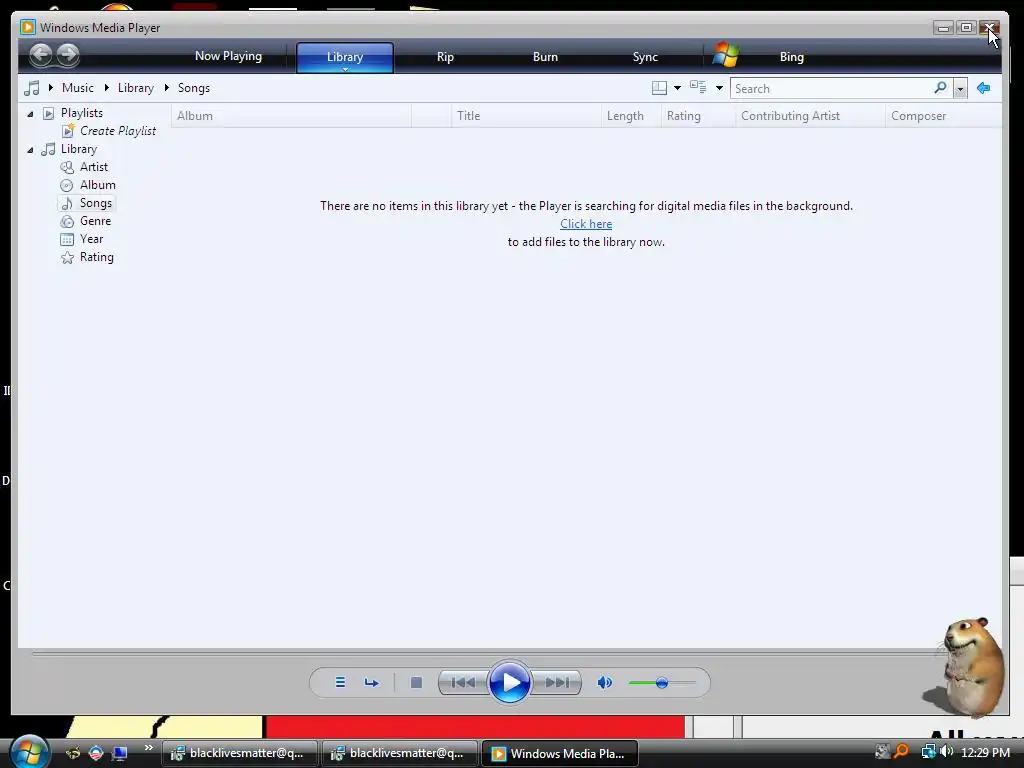Open the Genre view in sidebar
Screen dimensions: 1024x768
95,221
